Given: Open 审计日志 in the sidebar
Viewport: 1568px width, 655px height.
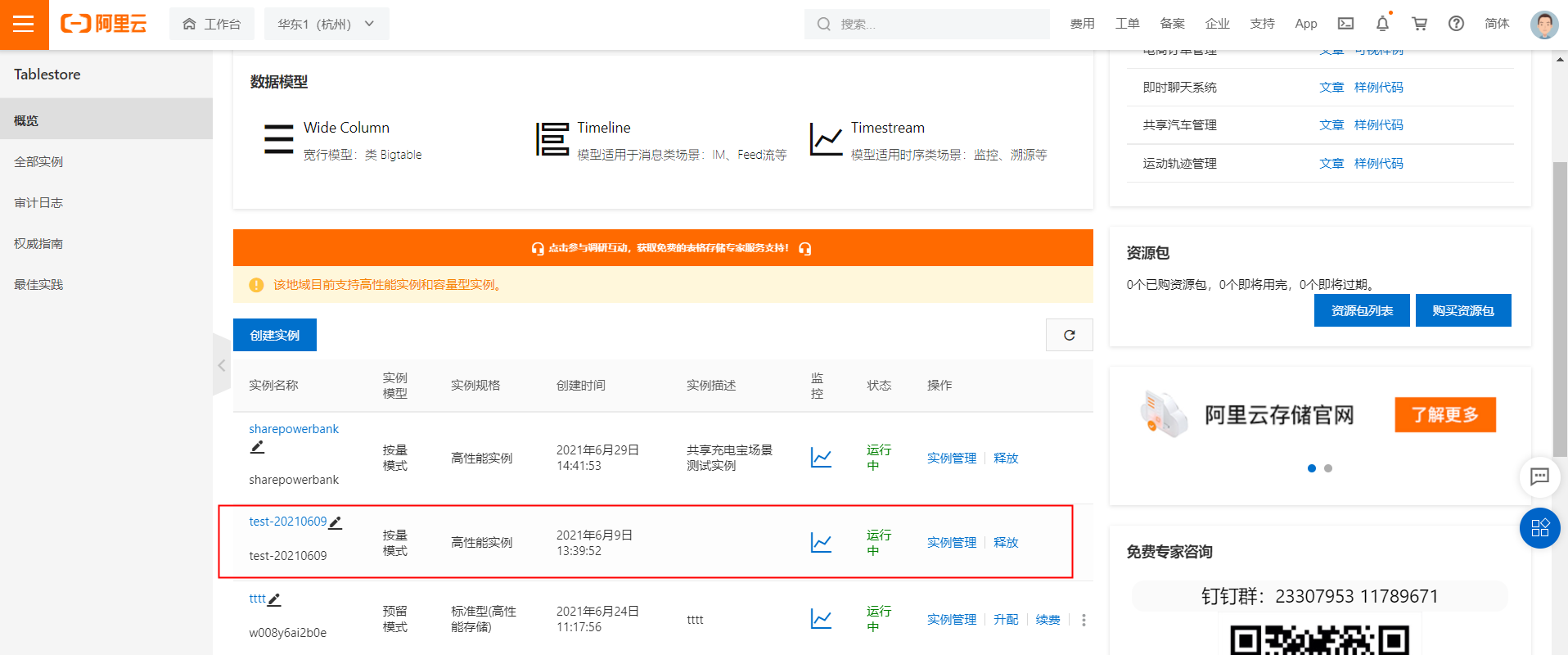Looking at the screenshot, I should (38, 202).
